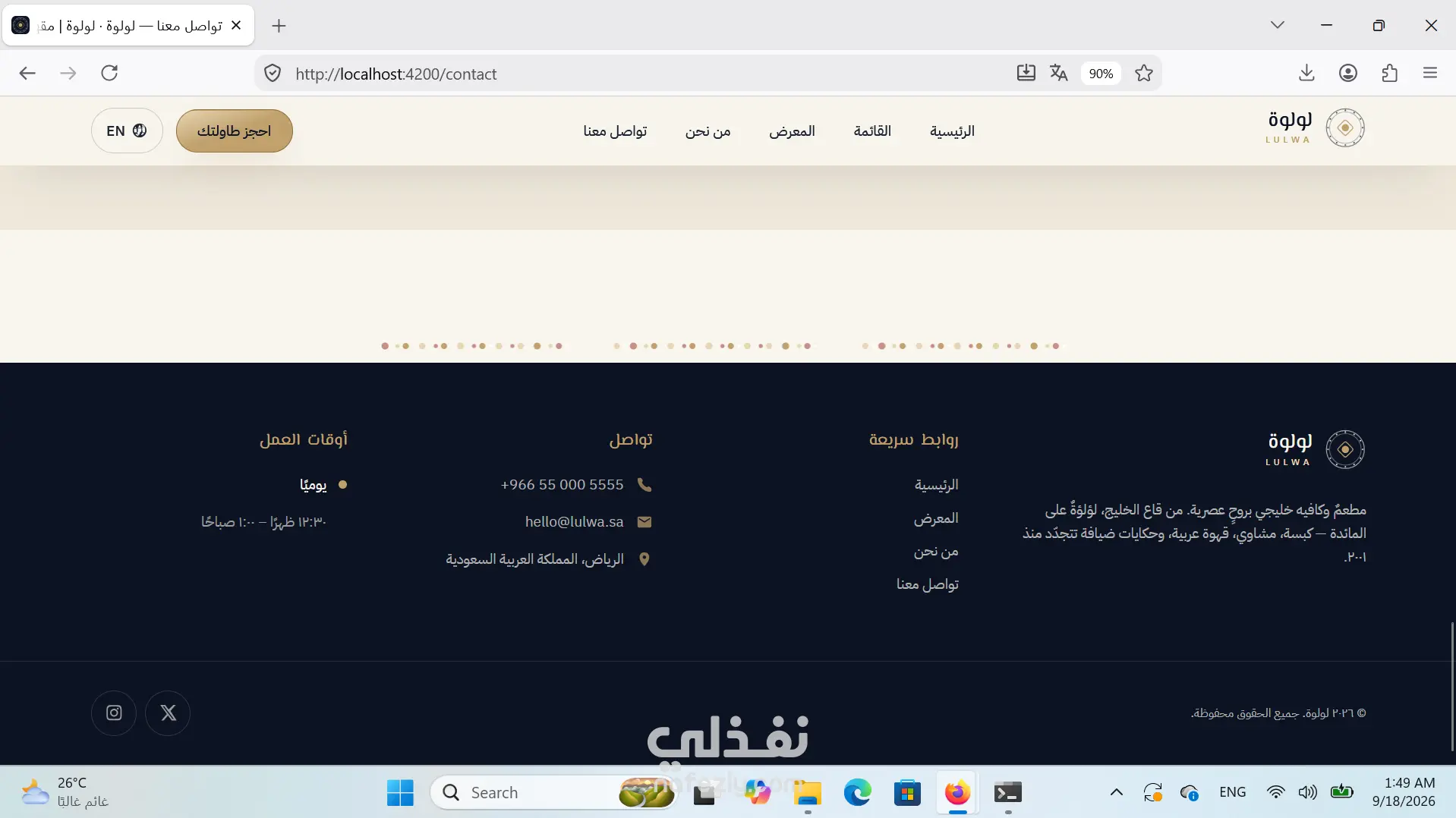Click the location pin icon in footer
Screen dimensions: 1456x818
[x=644, y=559]
